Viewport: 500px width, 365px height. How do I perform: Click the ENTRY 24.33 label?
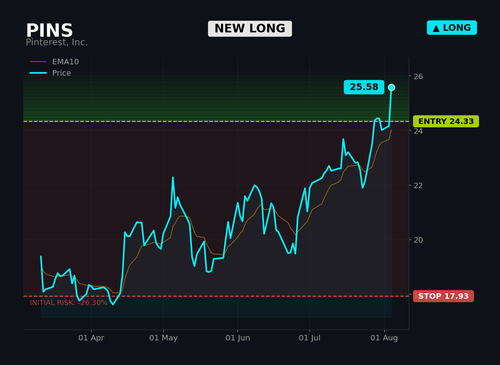click(x=446, y=121)
